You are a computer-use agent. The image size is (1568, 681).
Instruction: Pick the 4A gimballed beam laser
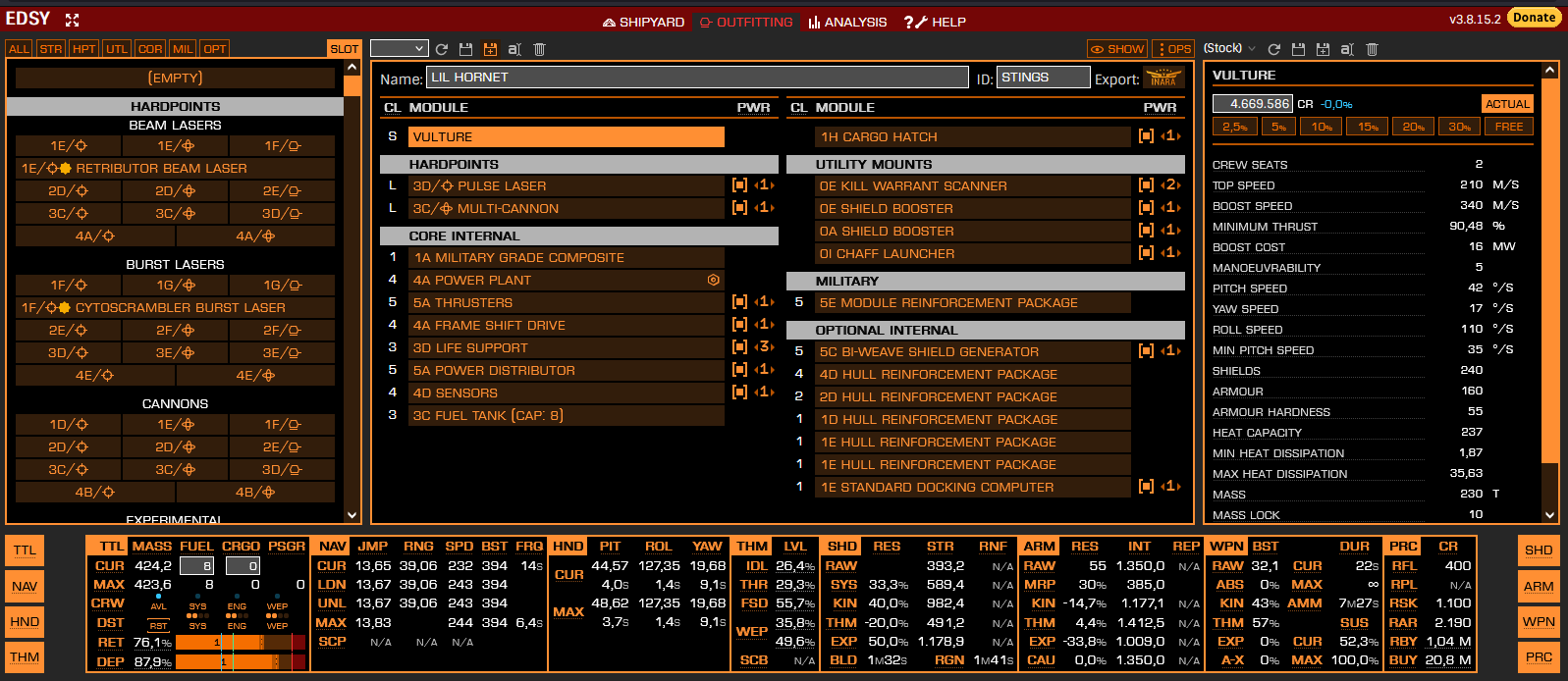point(255,236)
